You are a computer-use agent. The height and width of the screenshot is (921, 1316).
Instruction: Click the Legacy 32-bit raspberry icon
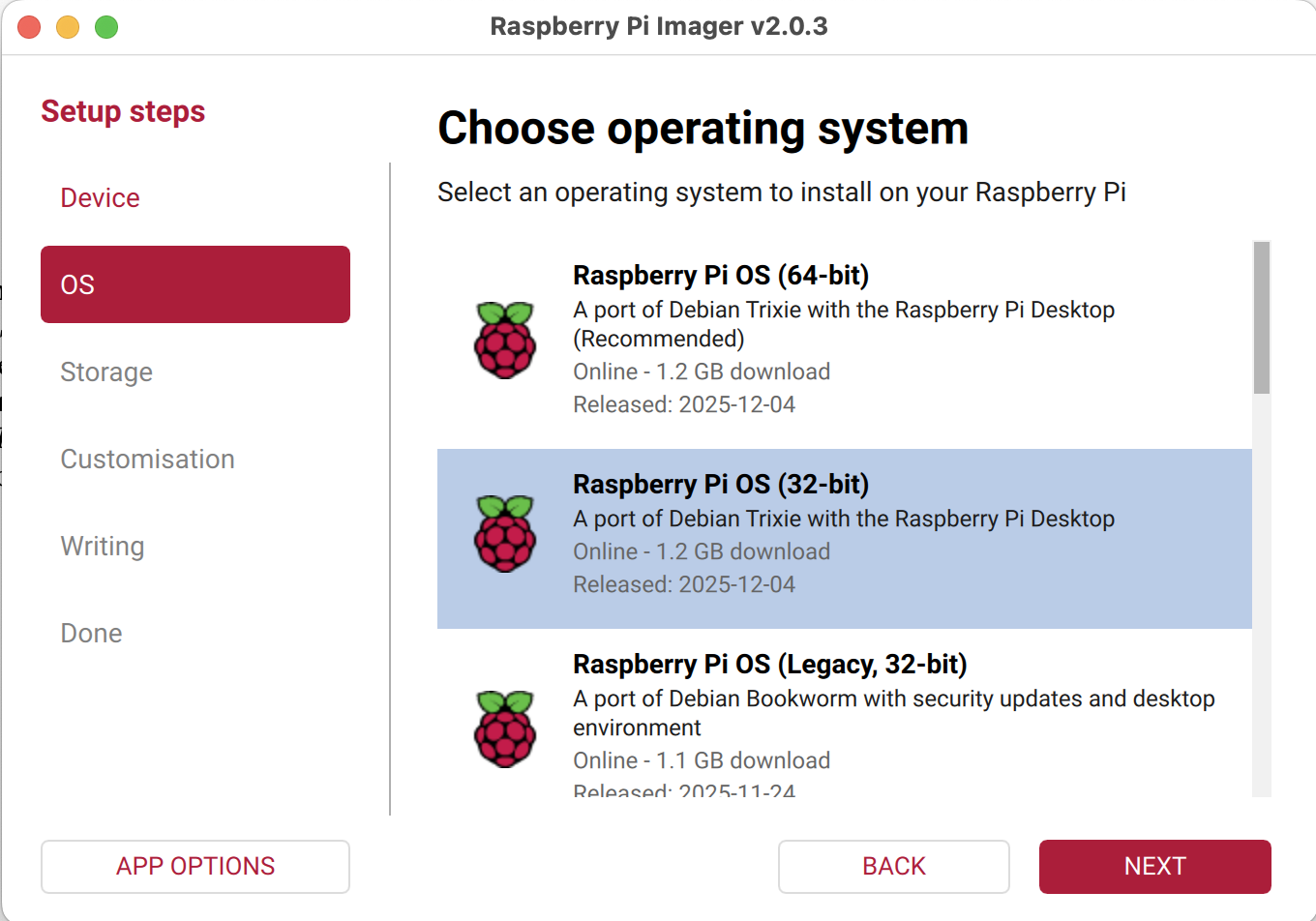[x=505, y=728]
